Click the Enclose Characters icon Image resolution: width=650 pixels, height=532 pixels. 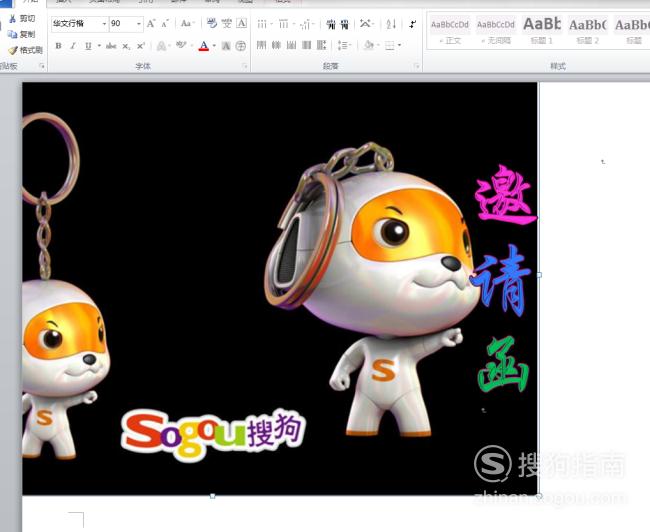click(x=241, y=46)
